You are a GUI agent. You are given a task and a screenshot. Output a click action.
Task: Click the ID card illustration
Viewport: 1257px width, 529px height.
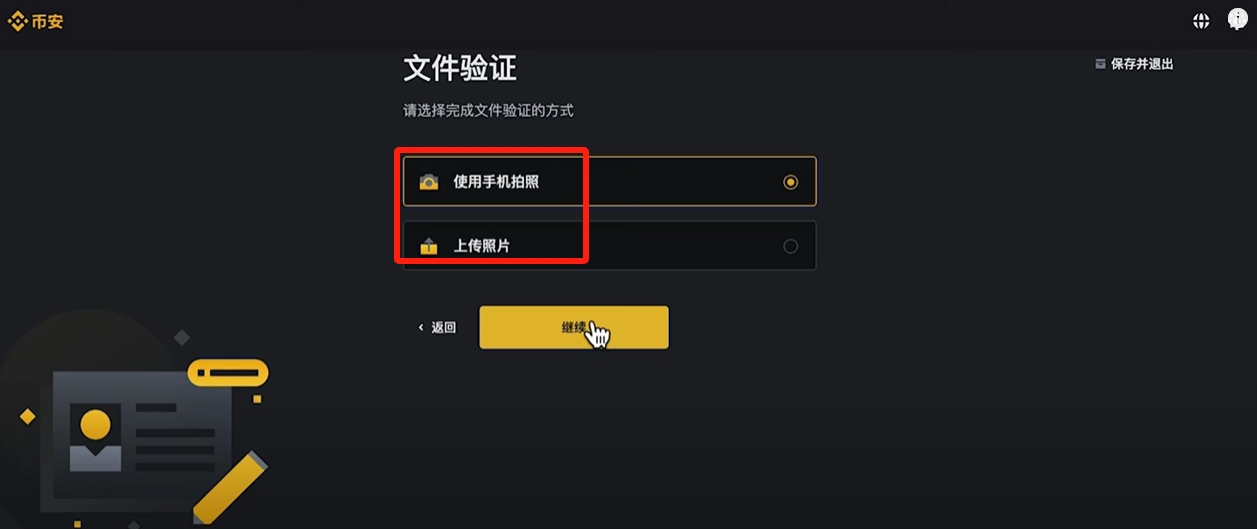pos(141,434)
